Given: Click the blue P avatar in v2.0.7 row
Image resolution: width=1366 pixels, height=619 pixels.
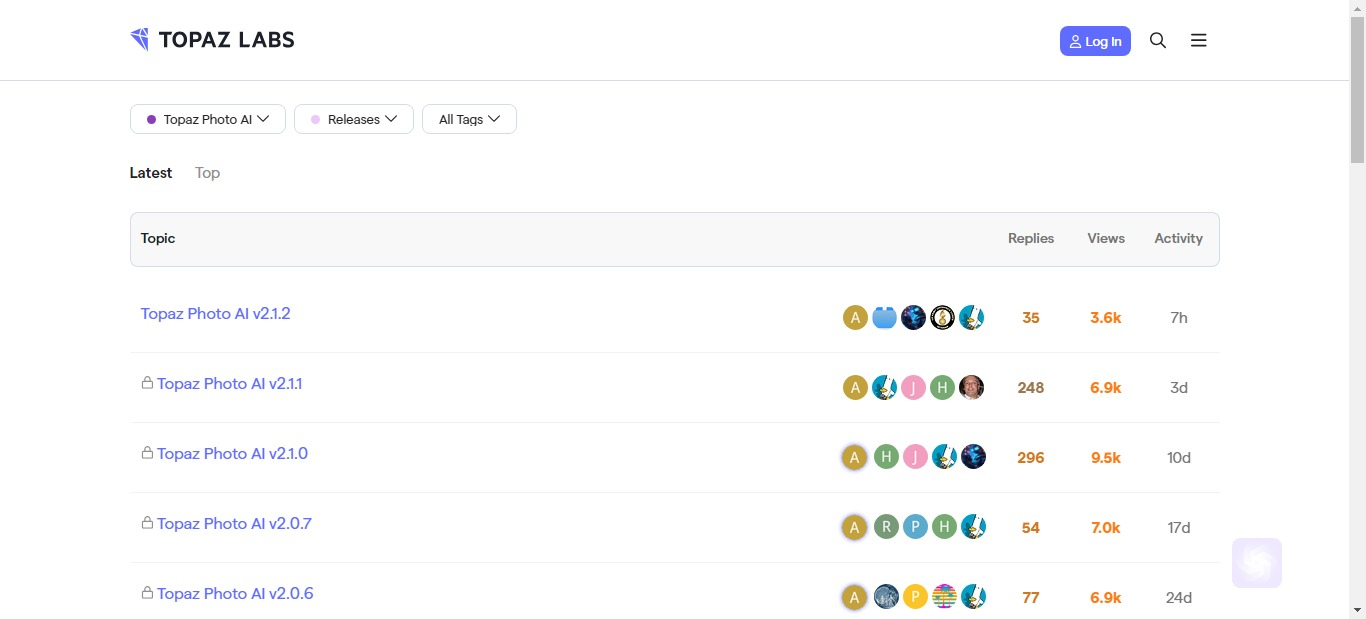Looking at the screenshot, I should coord(915,528).
